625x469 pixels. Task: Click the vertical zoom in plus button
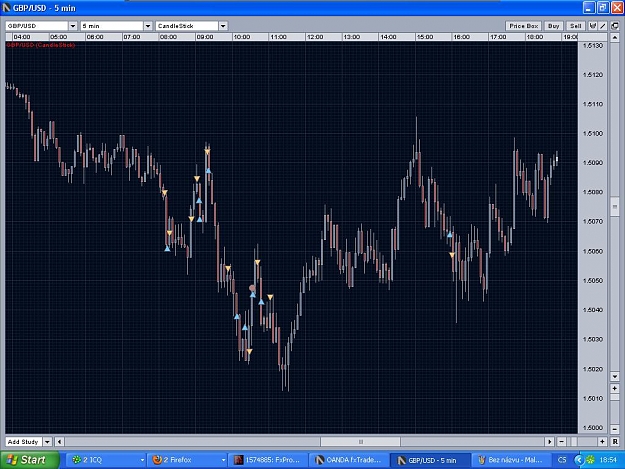point(615,388)
